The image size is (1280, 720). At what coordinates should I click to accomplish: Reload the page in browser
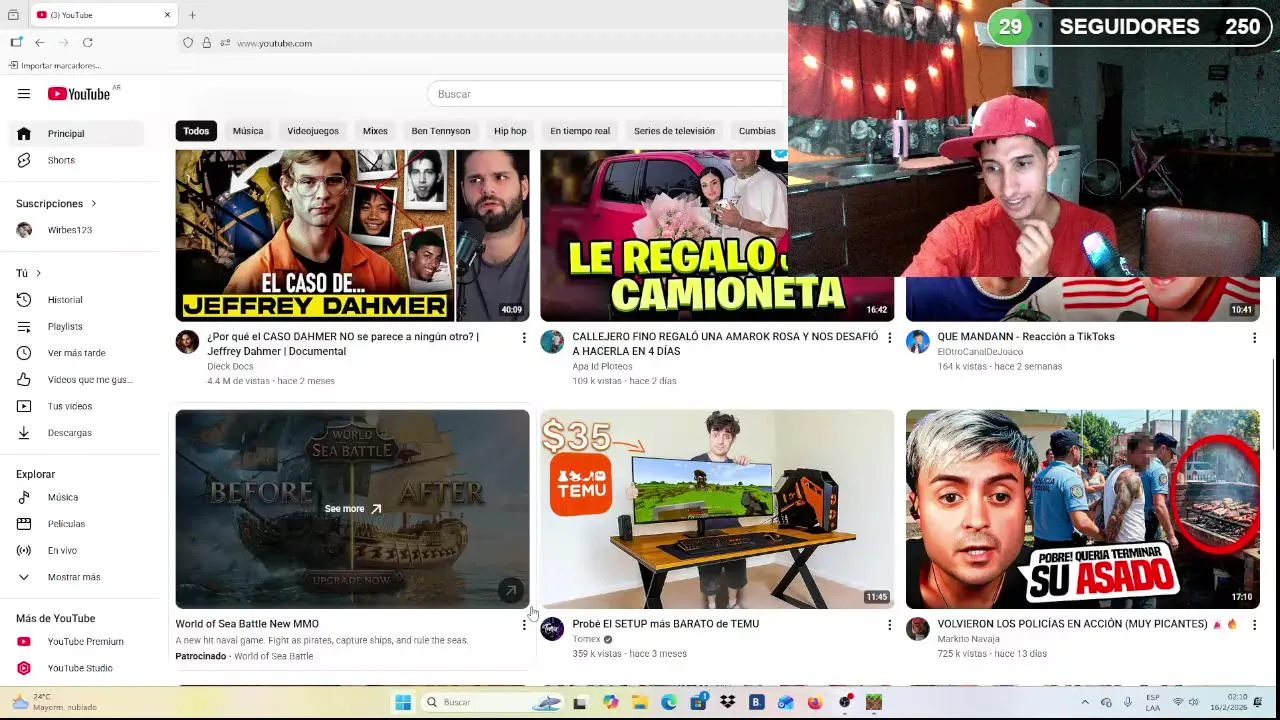(88, 42)
